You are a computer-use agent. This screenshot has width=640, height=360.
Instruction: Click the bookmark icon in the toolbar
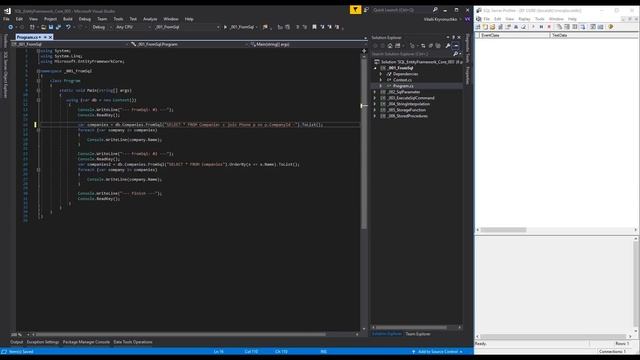314,27
